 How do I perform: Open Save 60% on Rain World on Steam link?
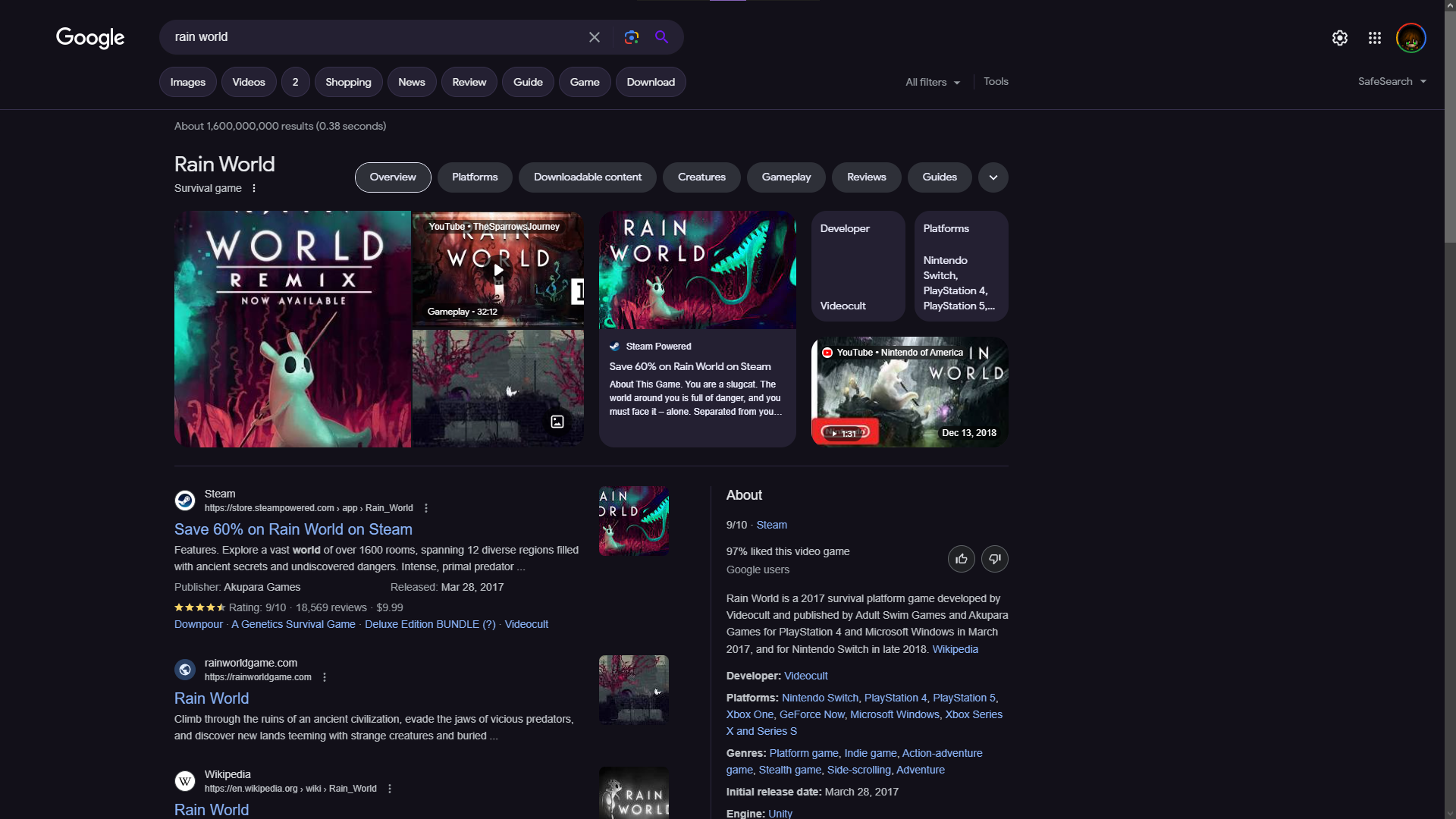293,529
